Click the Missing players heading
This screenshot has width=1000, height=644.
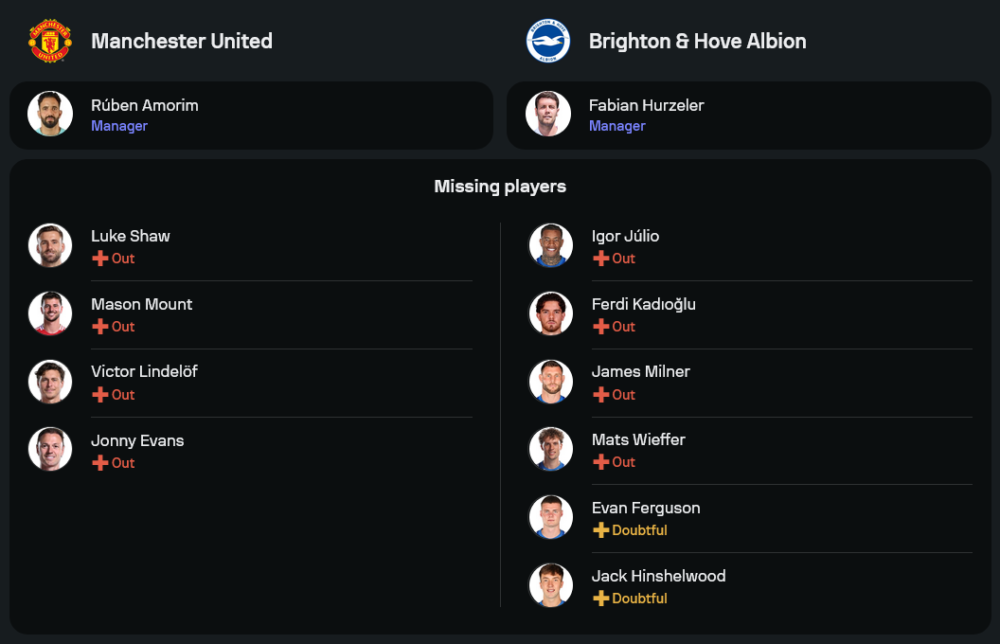click(500, 186)
